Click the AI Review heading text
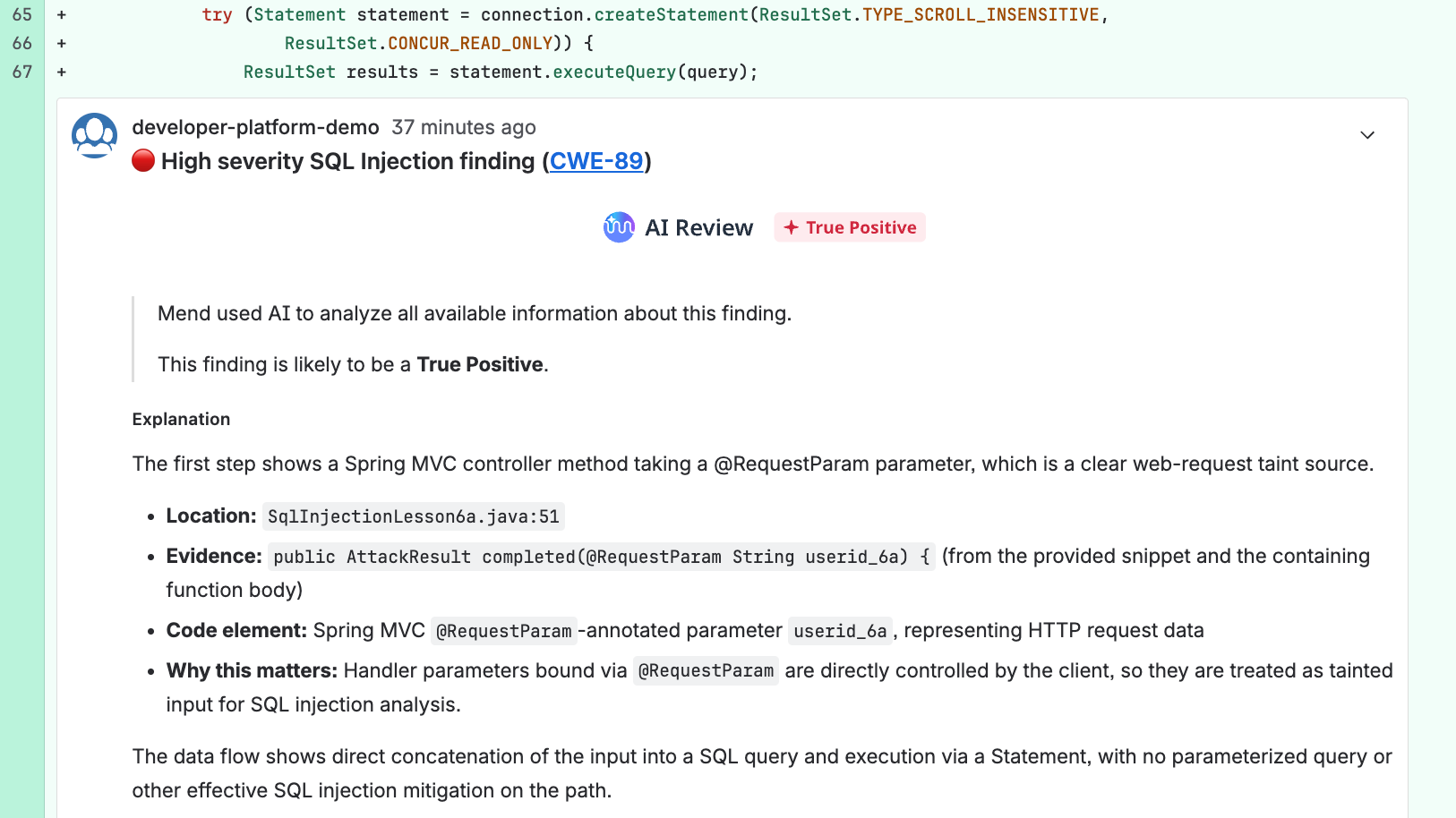 coord(698,227)
